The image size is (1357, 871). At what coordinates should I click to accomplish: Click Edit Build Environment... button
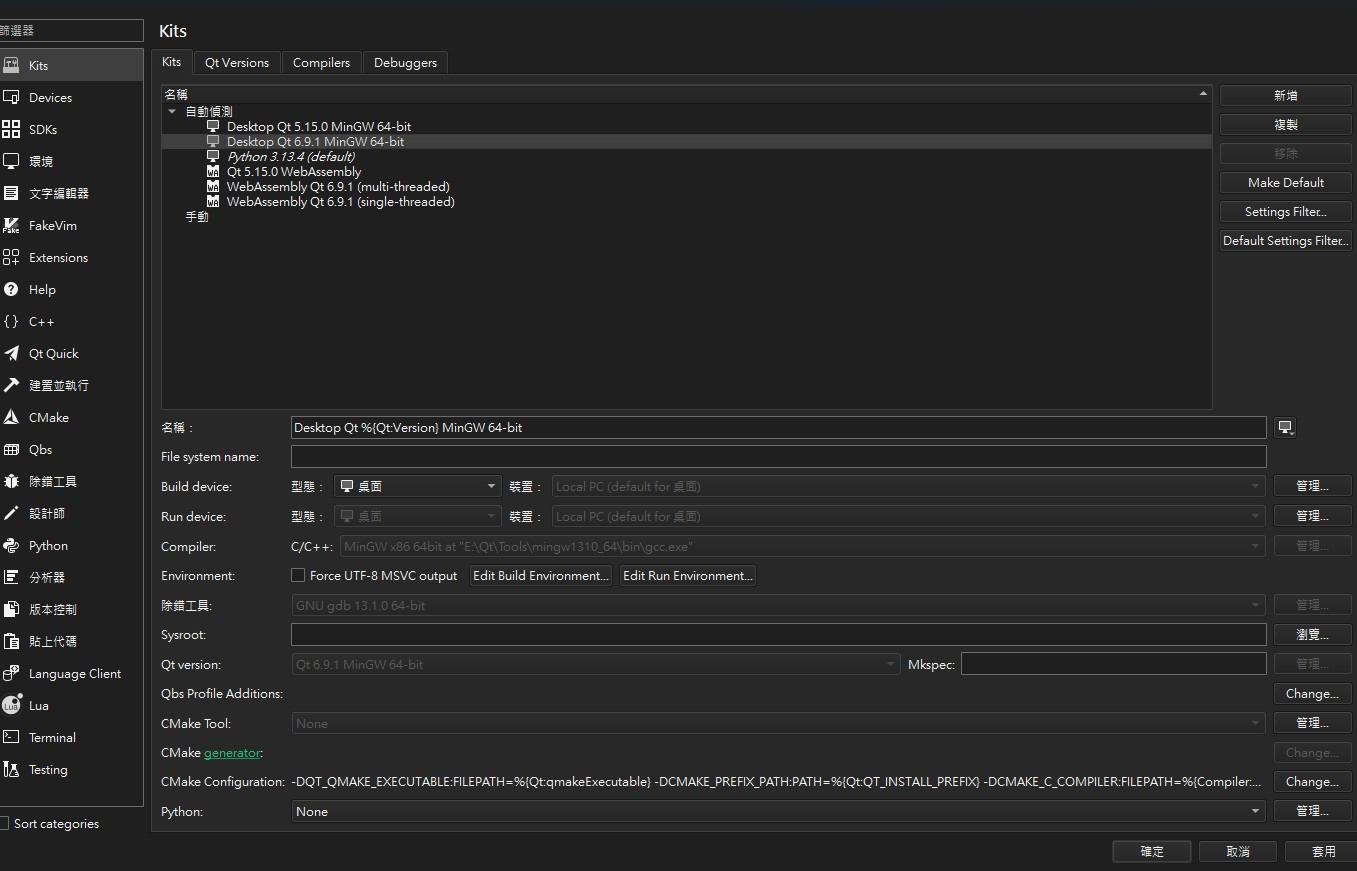[541, 575]
